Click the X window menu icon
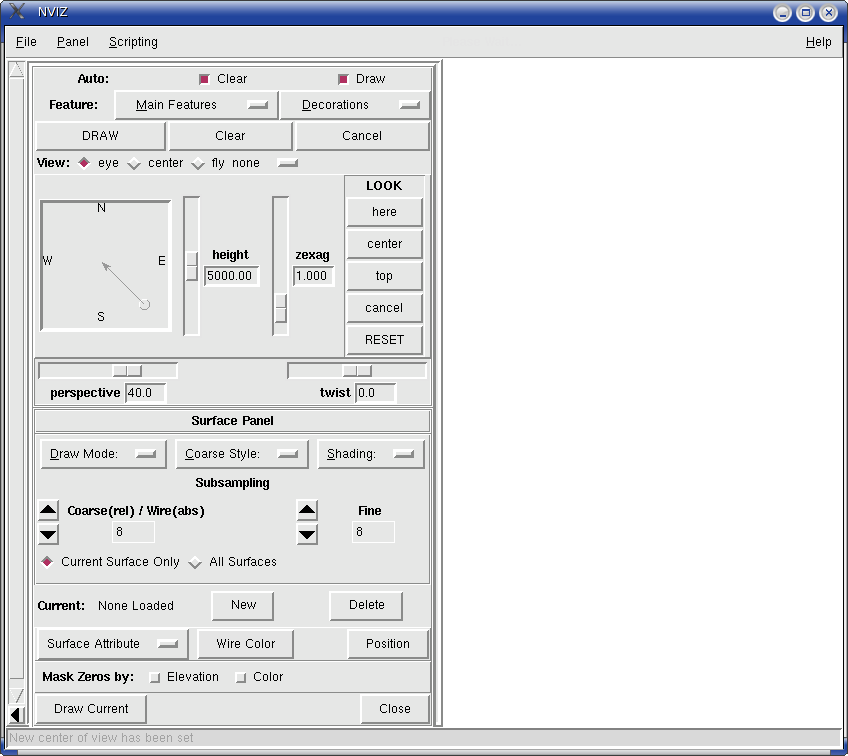848x756 pixels. pyautogui.click(x=17, y=11)
